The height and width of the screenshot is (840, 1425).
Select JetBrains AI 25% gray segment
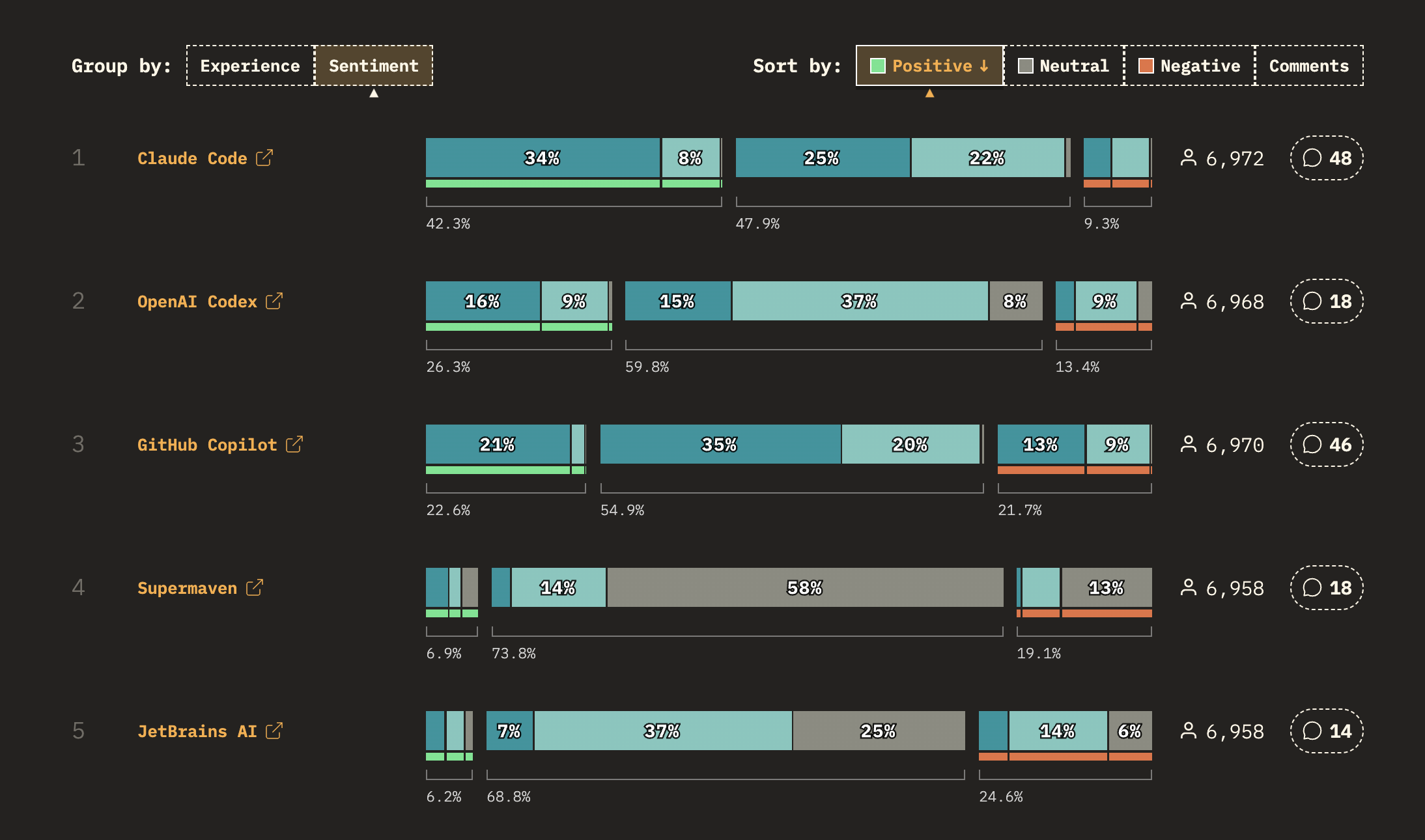click(879, 731)
